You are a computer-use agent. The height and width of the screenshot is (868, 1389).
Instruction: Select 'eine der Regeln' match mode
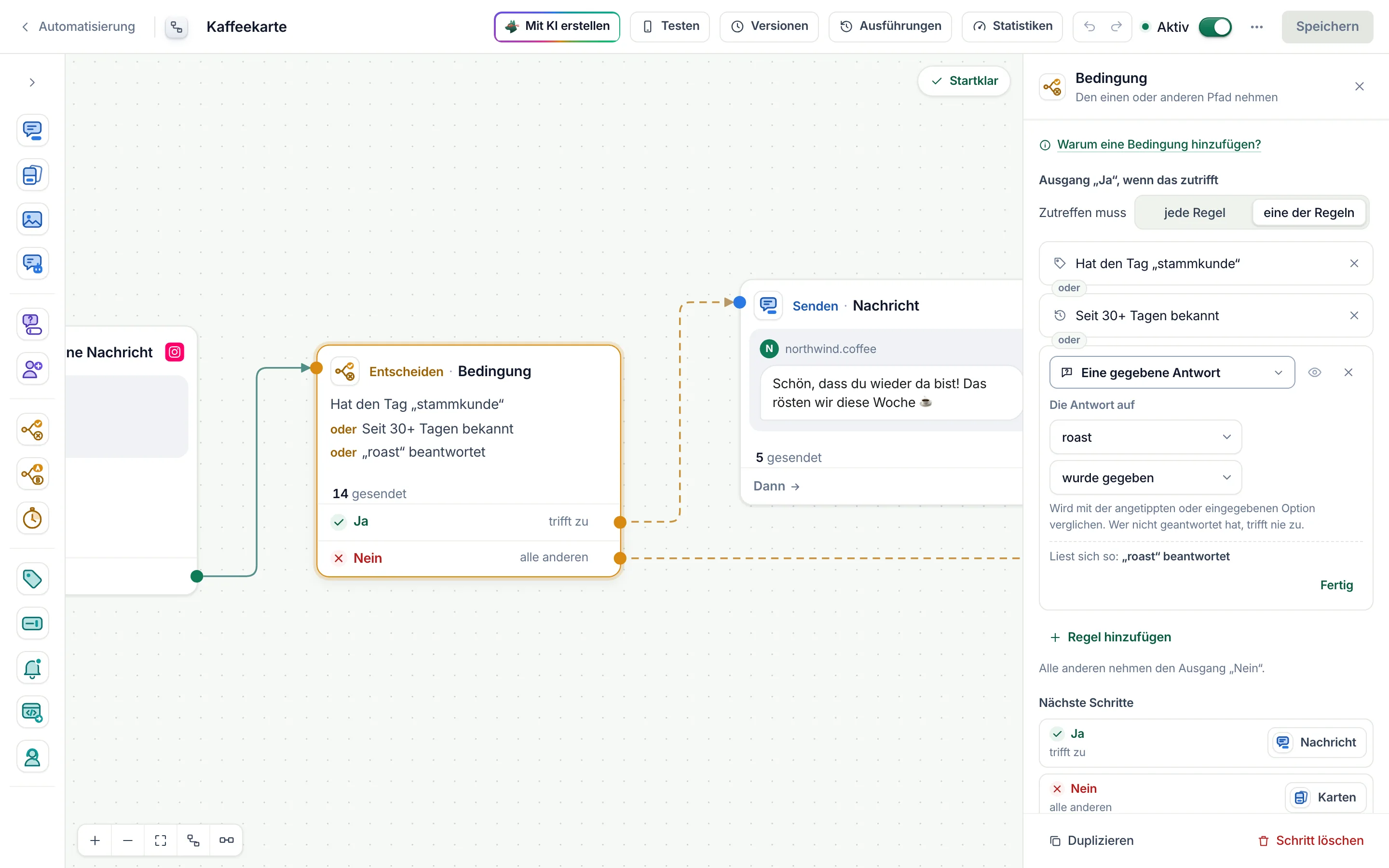click(x=1308, y=212)
